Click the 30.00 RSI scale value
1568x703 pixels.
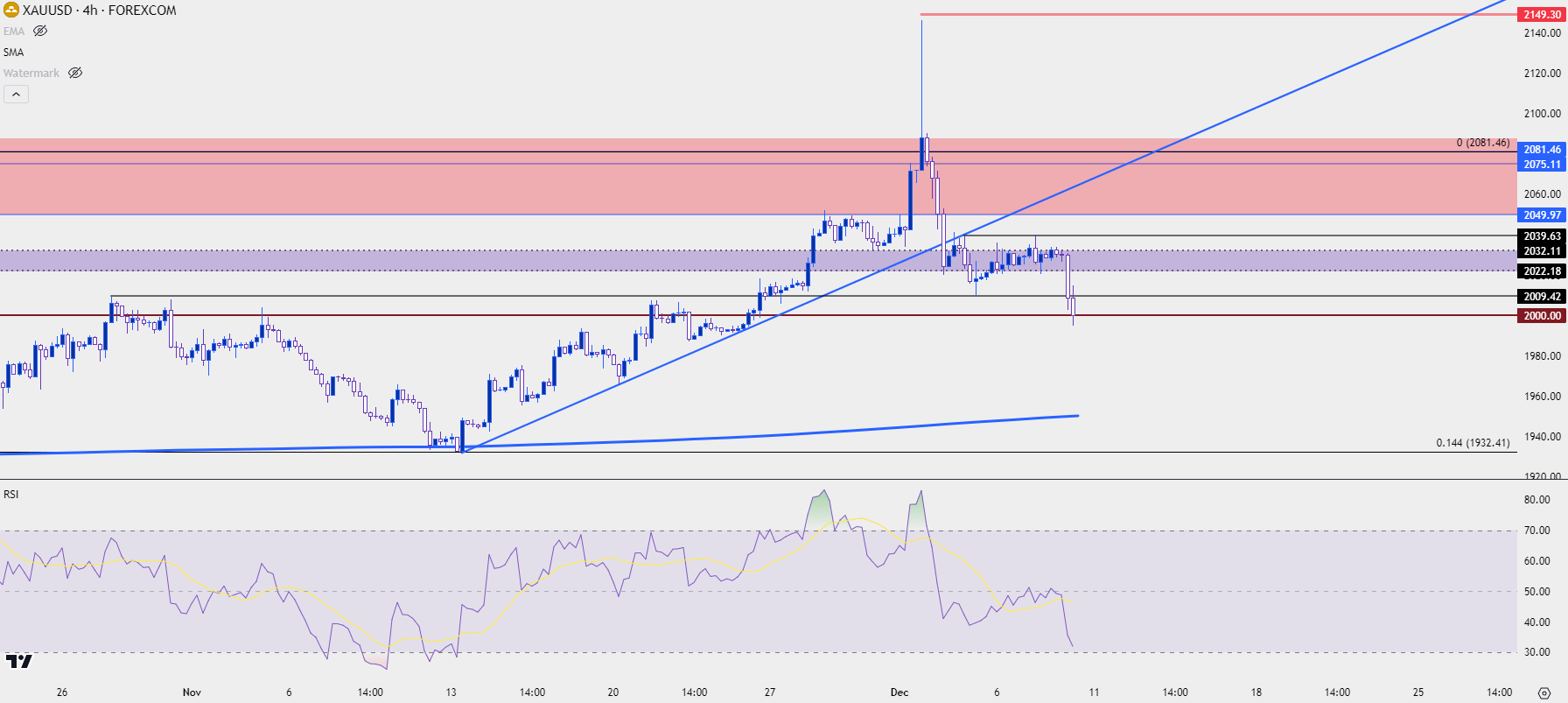(x=1536, y=652)
